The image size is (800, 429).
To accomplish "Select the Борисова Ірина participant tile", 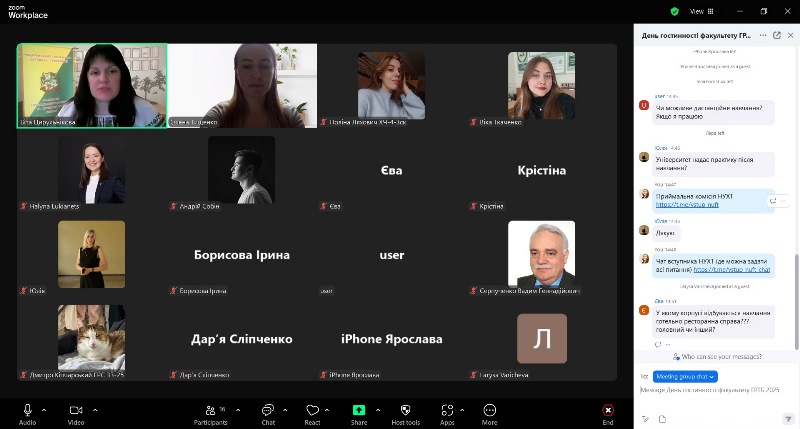I will tap(242, 255).
